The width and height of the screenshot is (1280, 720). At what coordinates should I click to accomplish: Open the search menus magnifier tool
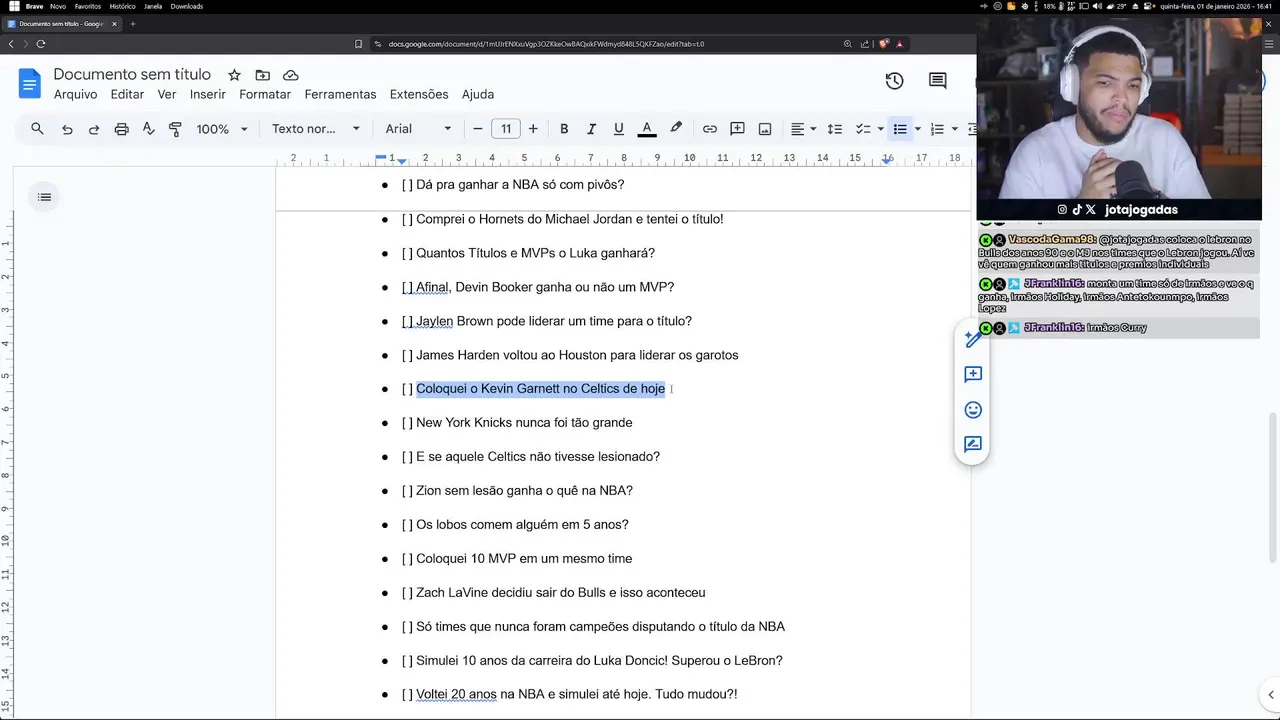(x=37, y=129)
